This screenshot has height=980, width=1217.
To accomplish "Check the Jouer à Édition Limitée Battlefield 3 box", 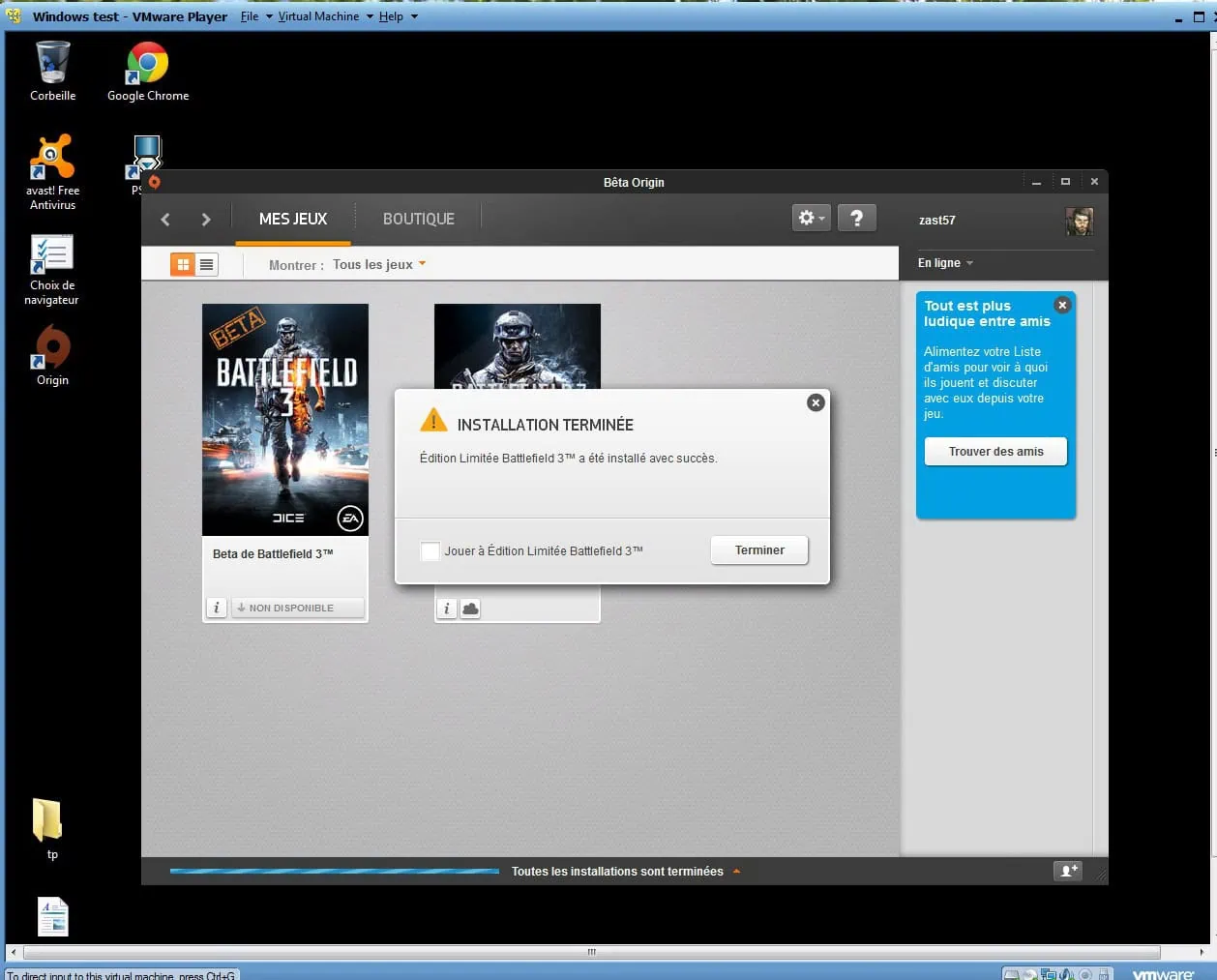I will click(x=430, y=551).
